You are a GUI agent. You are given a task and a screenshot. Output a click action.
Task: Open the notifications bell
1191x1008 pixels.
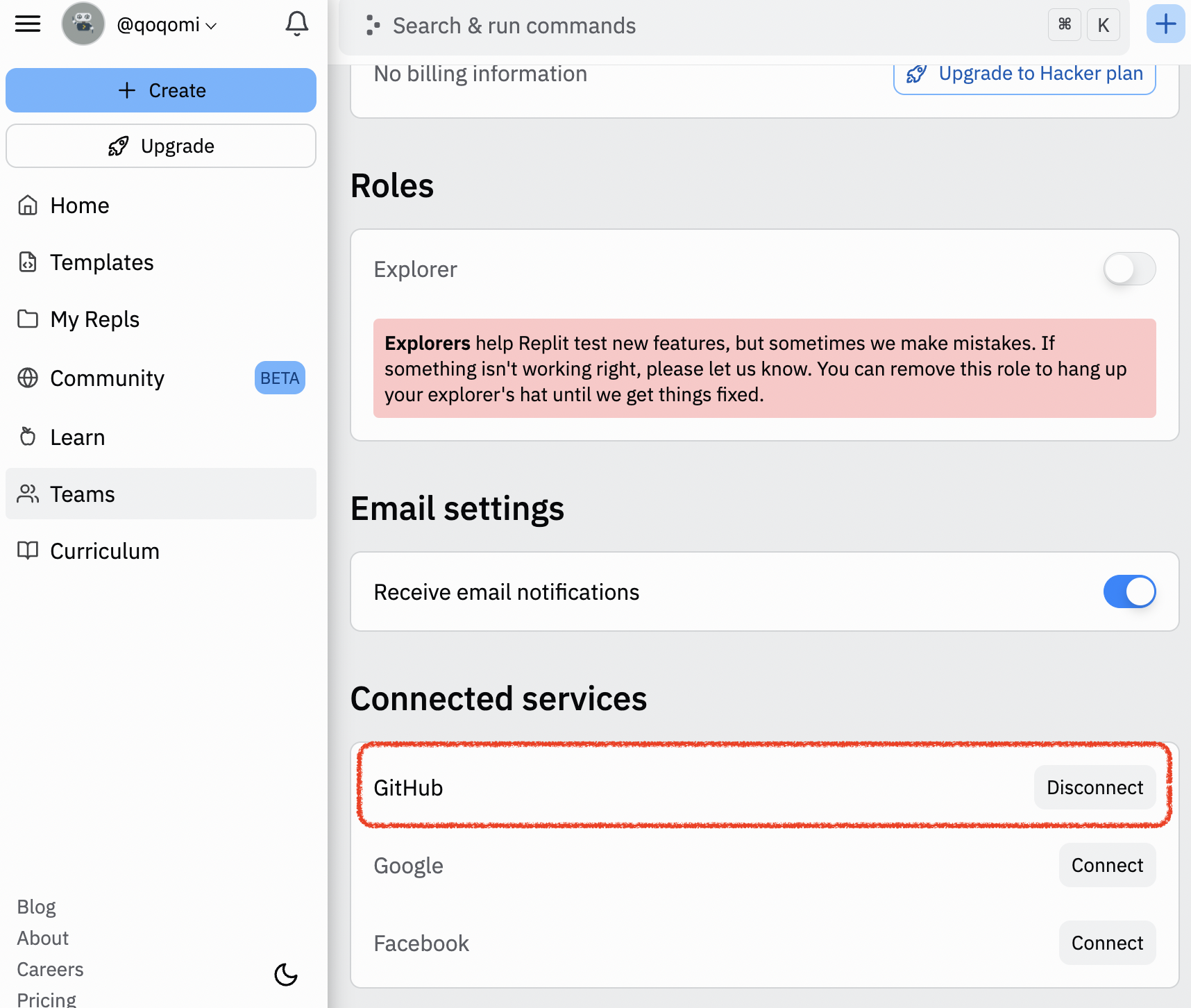coord(297,24)
